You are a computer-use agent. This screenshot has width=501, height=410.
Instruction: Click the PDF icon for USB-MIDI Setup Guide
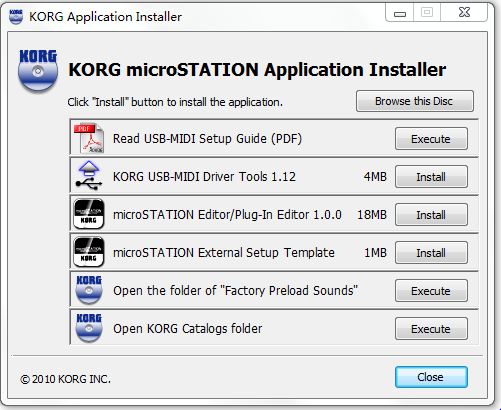(x=89, y=138)
